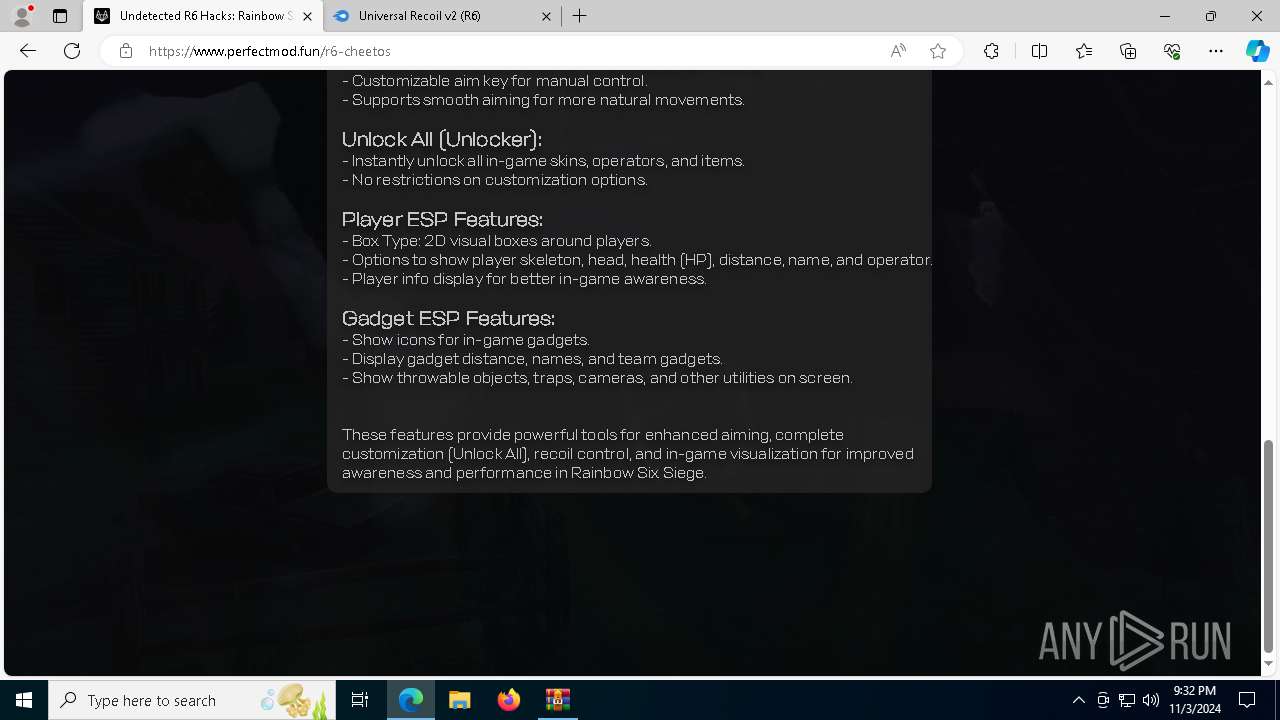This screenshot has width=1280, height=720.
Task: Click 'Display gadget distance, names' line
Action: click(x=532, y=359)
